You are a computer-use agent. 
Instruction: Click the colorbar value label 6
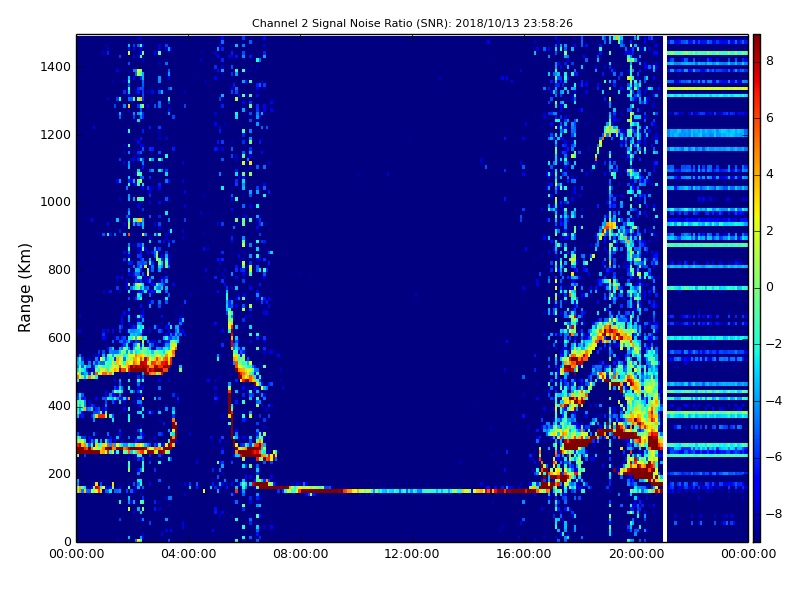tap(770, 118)
